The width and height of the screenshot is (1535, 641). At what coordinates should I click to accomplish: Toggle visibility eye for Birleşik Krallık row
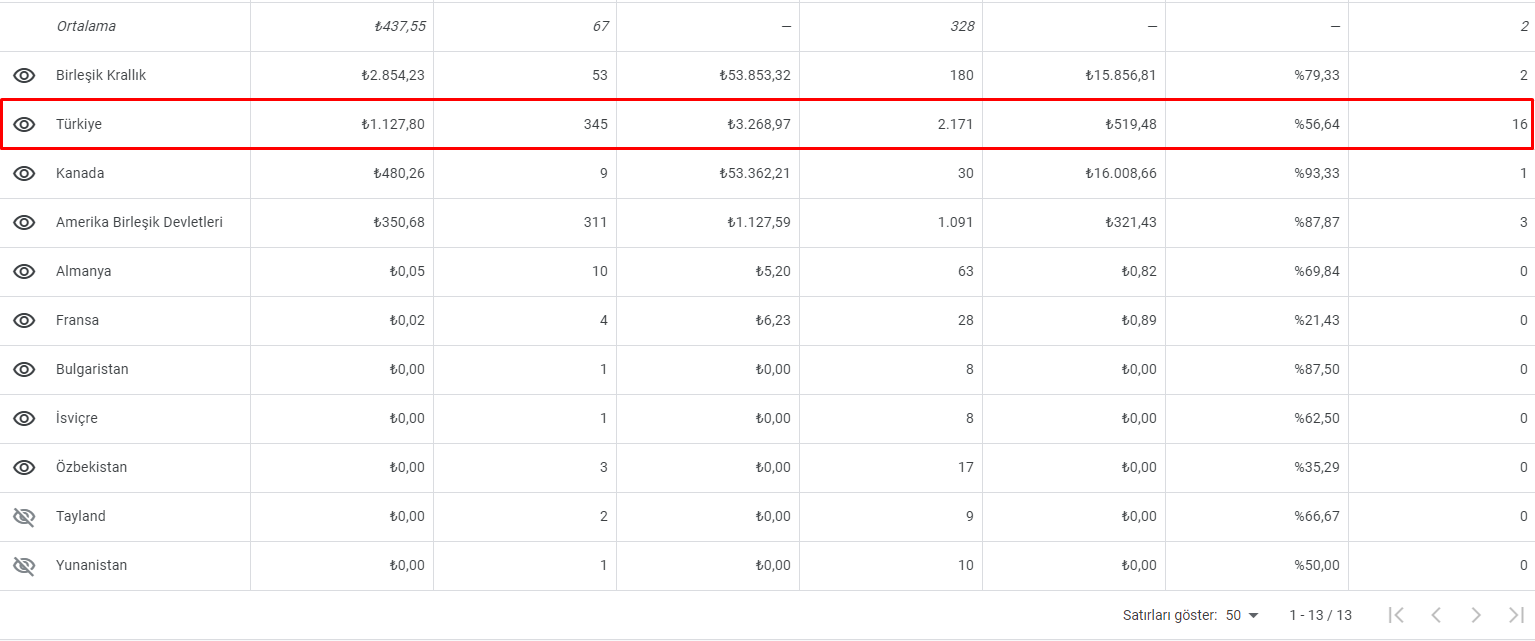pos(24,75)
